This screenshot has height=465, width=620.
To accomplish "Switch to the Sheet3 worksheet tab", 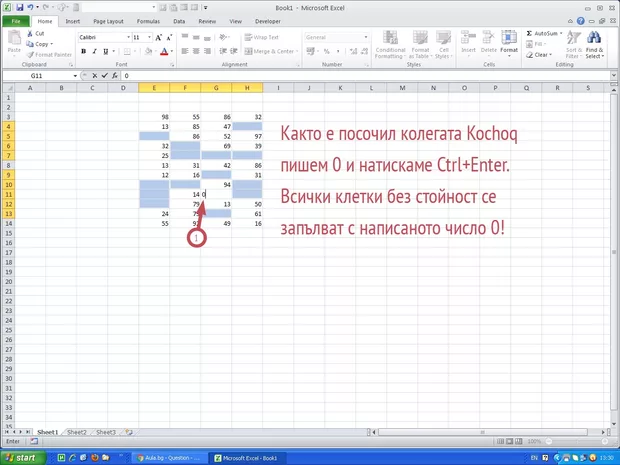I will pyautogui.click(x=106, y=432).
